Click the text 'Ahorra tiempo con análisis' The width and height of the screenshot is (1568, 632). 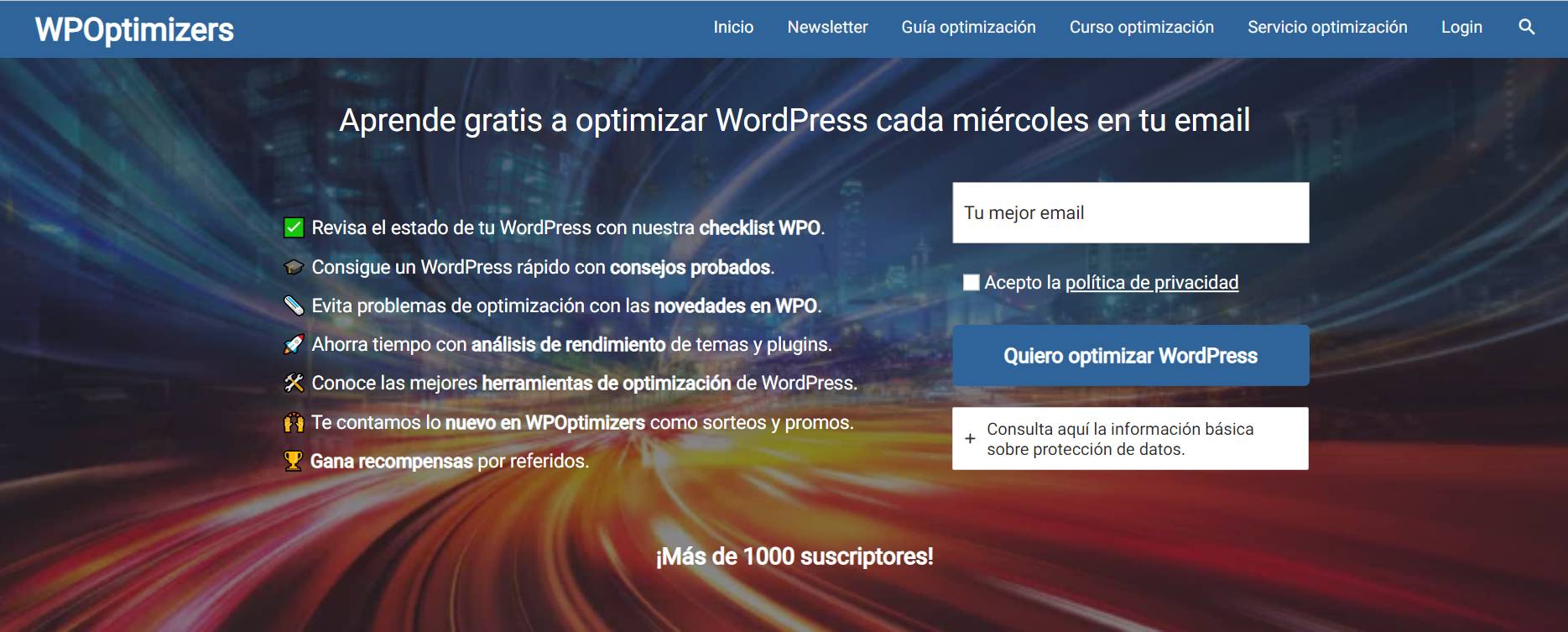[x=428, y=344]
